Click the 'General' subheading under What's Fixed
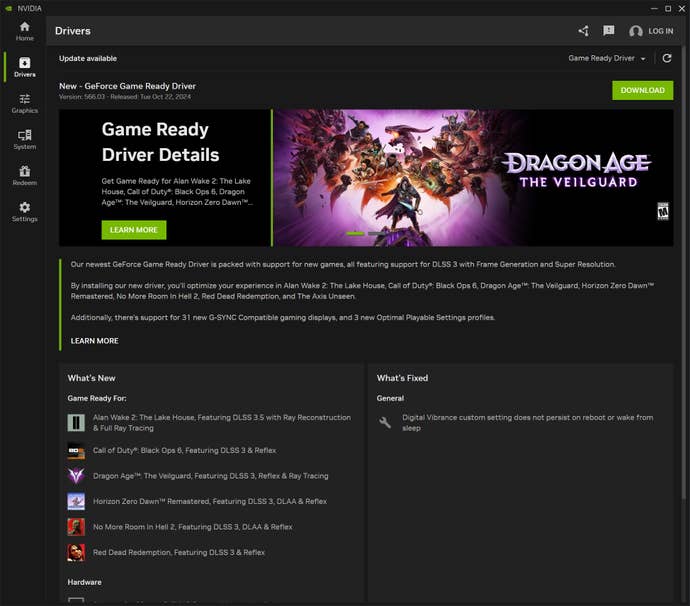The width and height of the screenshot is (690, 606). click(x=390, y=398)
